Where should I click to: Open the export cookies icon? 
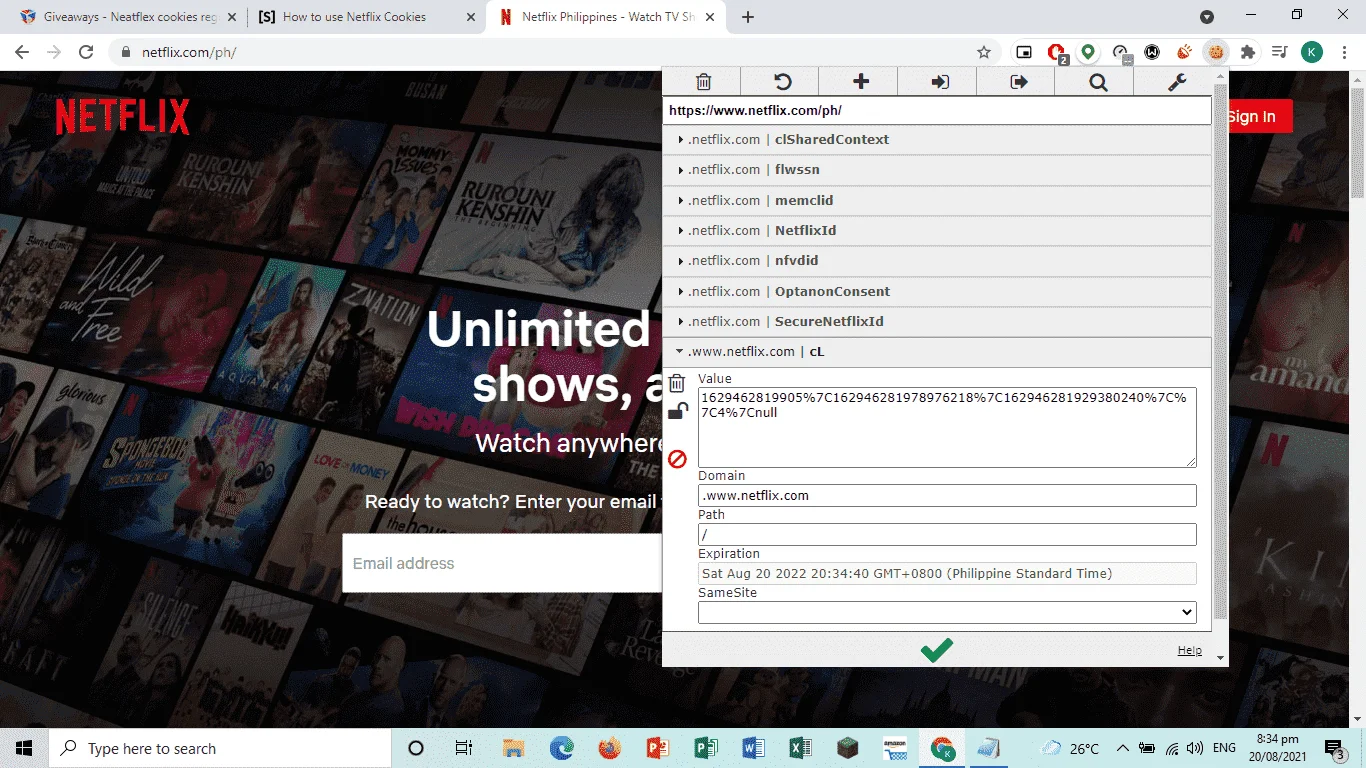tap(1018, 82)
